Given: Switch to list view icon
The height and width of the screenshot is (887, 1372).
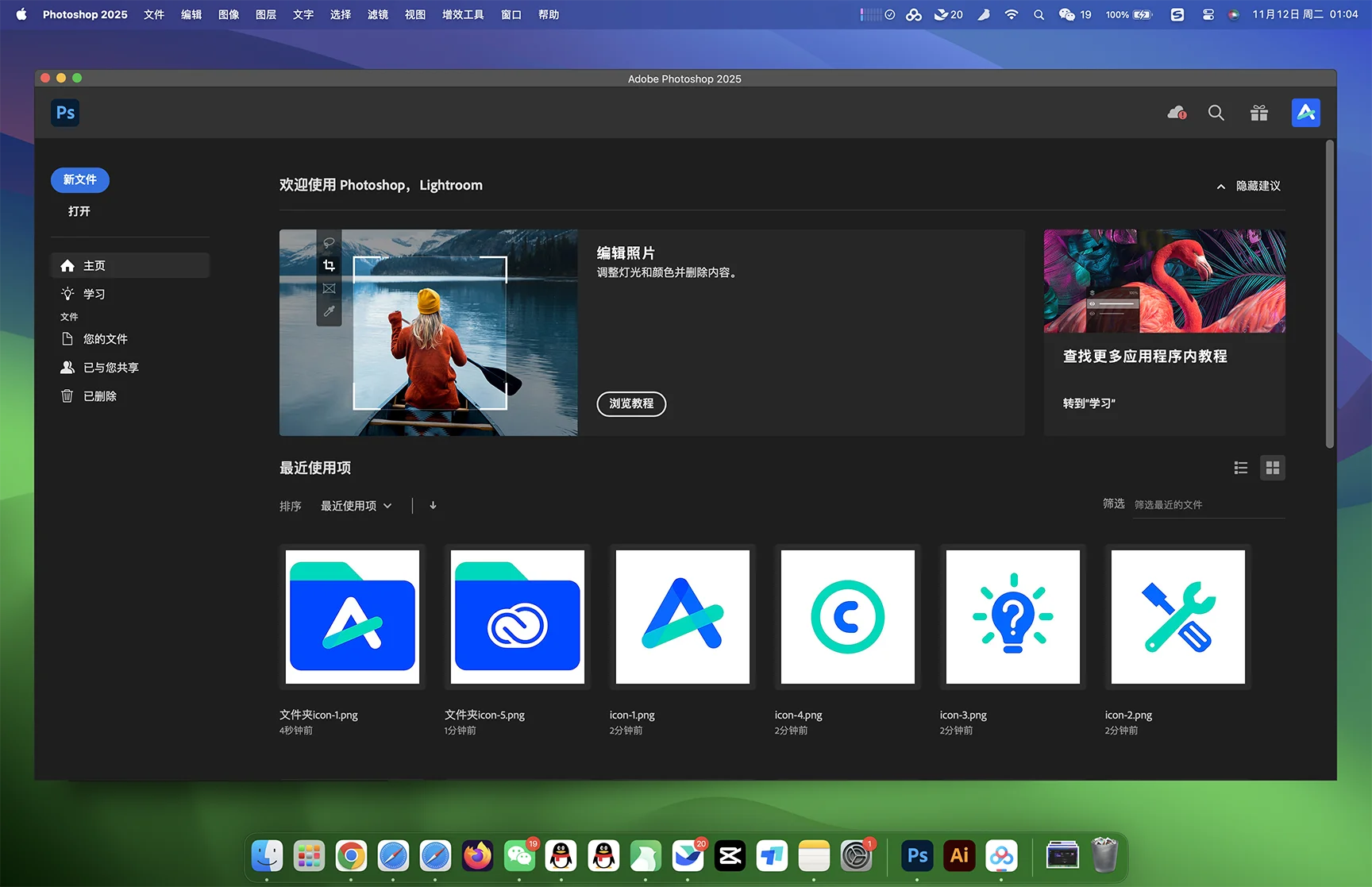Looking at the screenshot, I should click(x=1241, y=468).
